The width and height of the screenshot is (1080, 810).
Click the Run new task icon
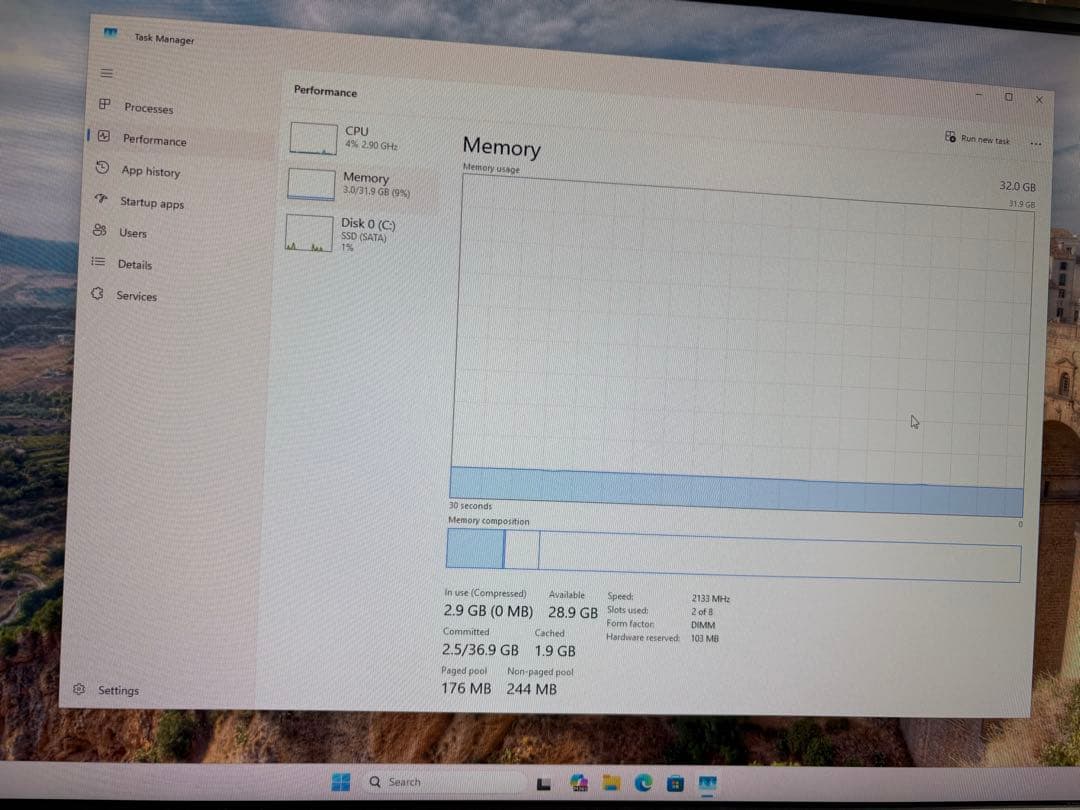point(949,138)
